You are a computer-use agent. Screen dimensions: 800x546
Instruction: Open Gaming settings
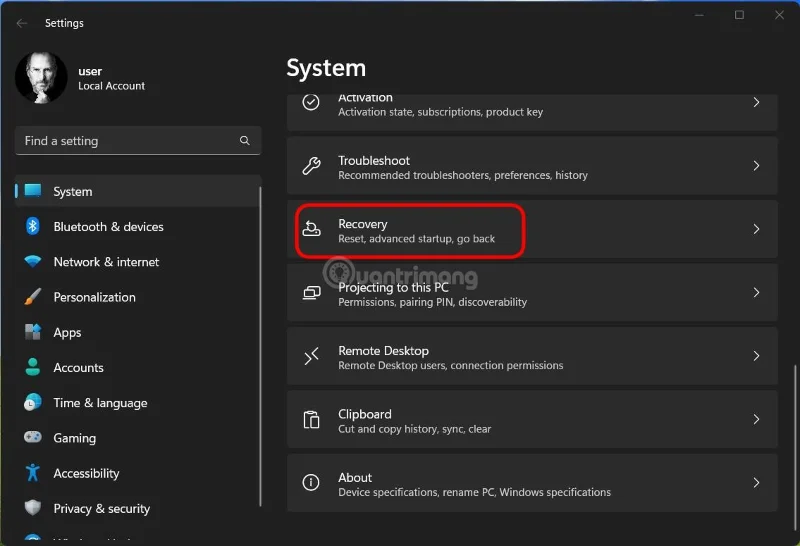tap(138, 438)
